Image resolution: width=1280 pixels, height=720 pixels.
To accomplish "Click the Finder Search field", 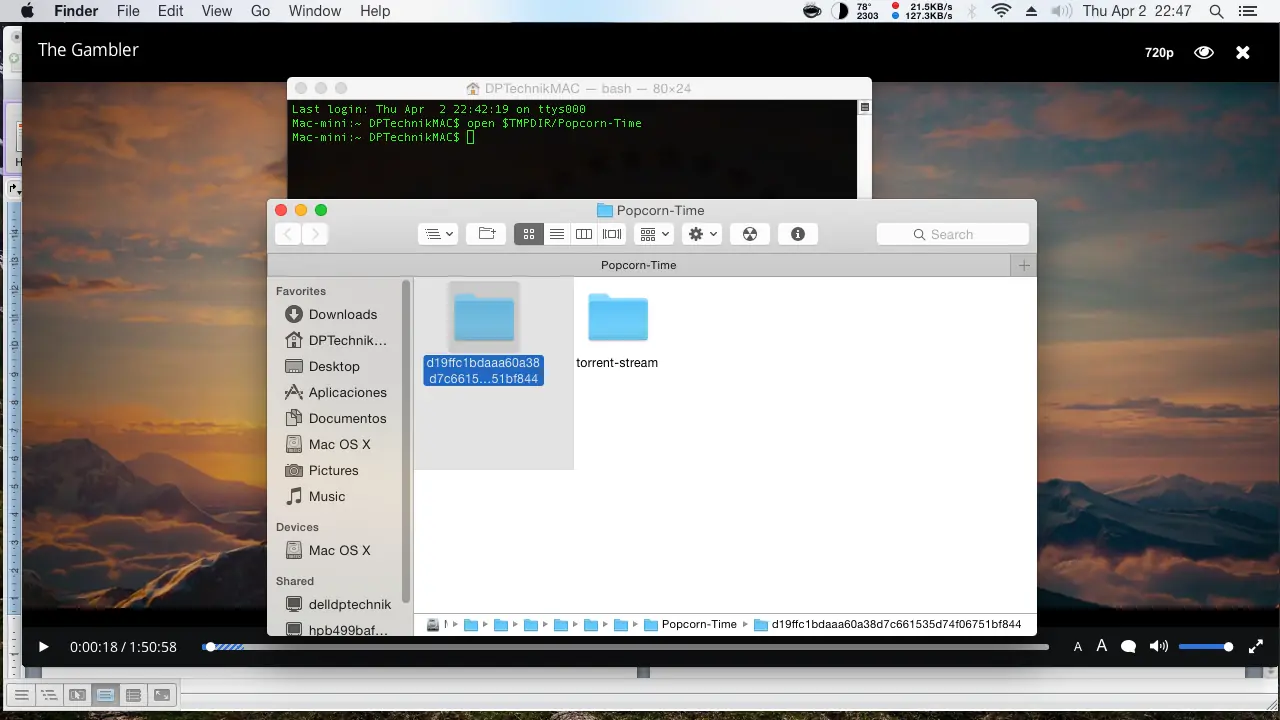I will (953, 234).
